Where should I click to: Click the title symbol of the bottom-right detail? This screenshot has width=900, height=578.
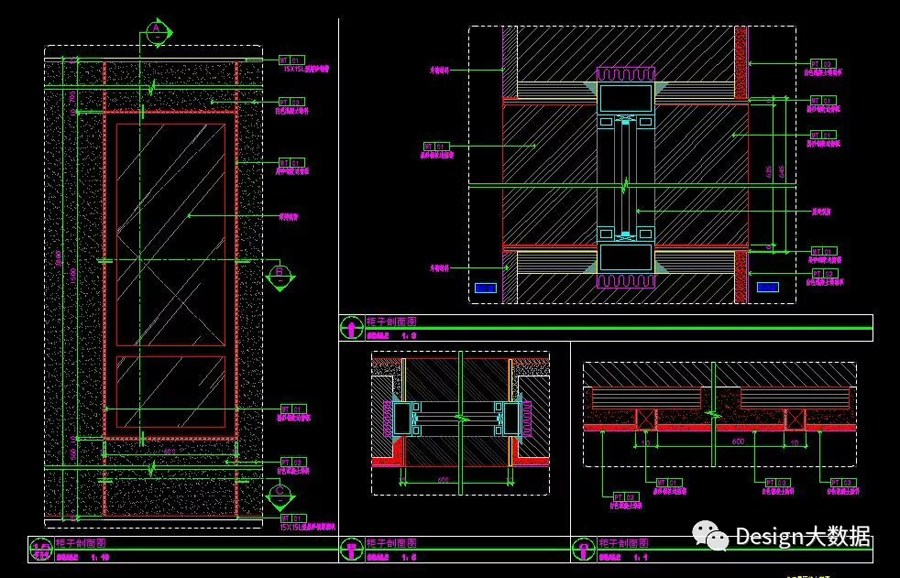coord(582,548)
